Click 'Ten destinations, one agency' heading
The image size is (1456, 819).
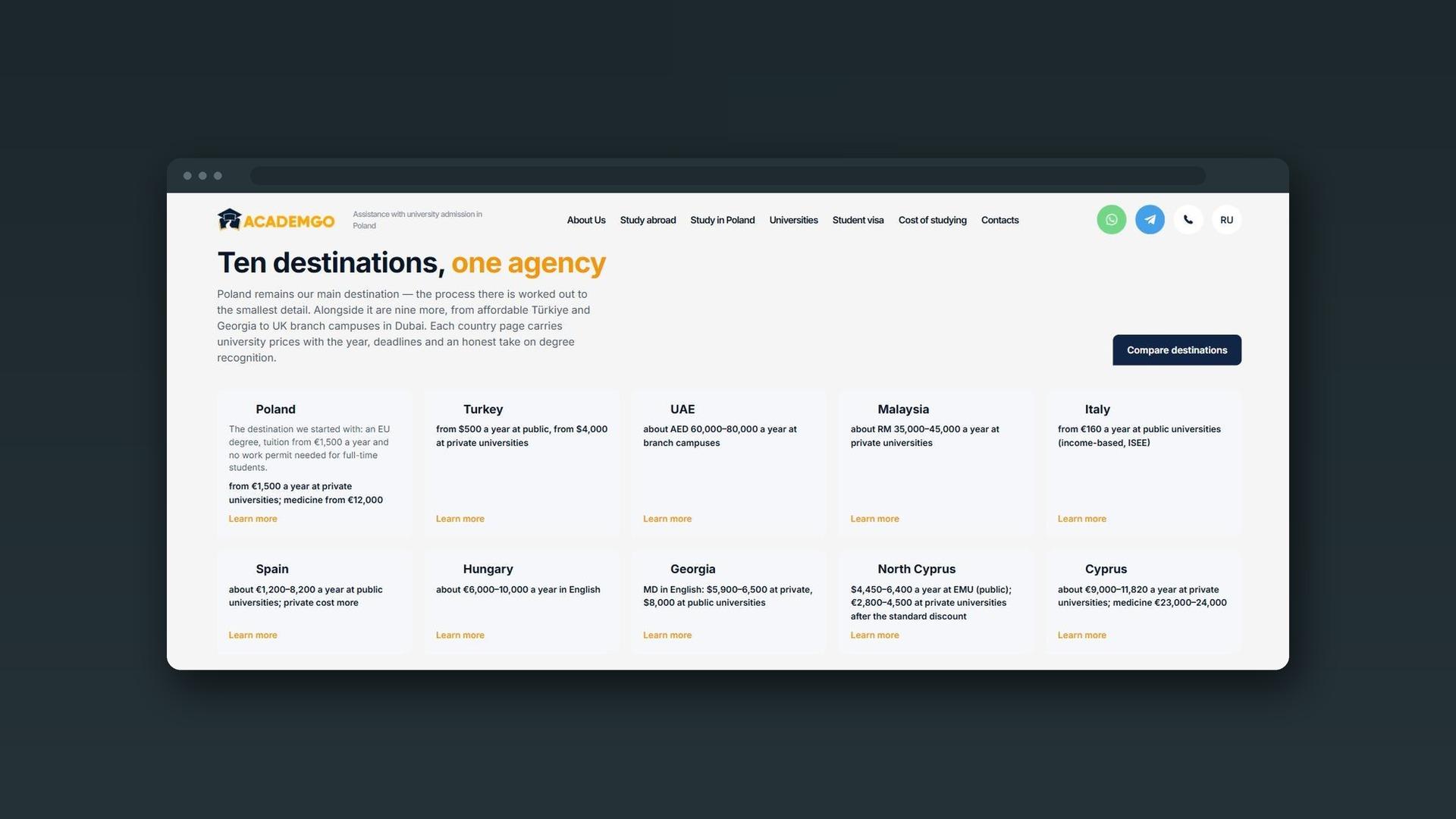pyautogui.click(x=411, y=263)
